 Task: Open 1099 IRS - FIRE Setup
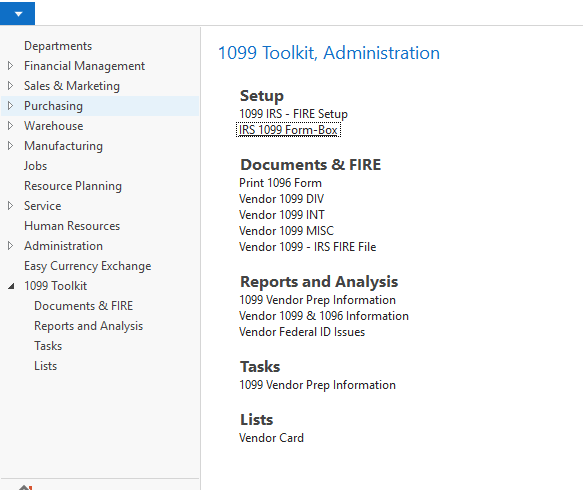293,114
